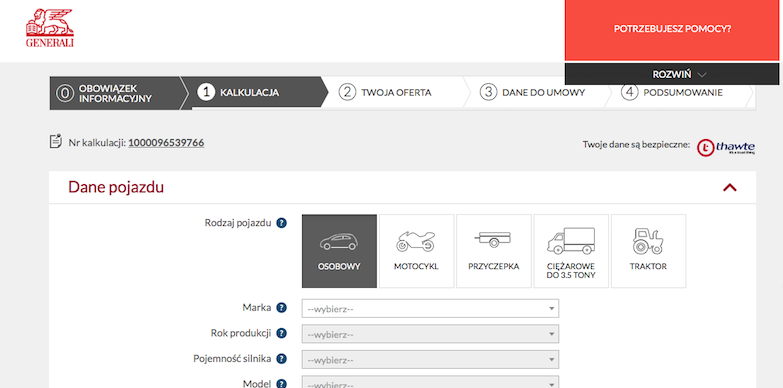783x388 pixels.
Task: Select the Motocykl vehicle type
Action: (x=416, y=251)
